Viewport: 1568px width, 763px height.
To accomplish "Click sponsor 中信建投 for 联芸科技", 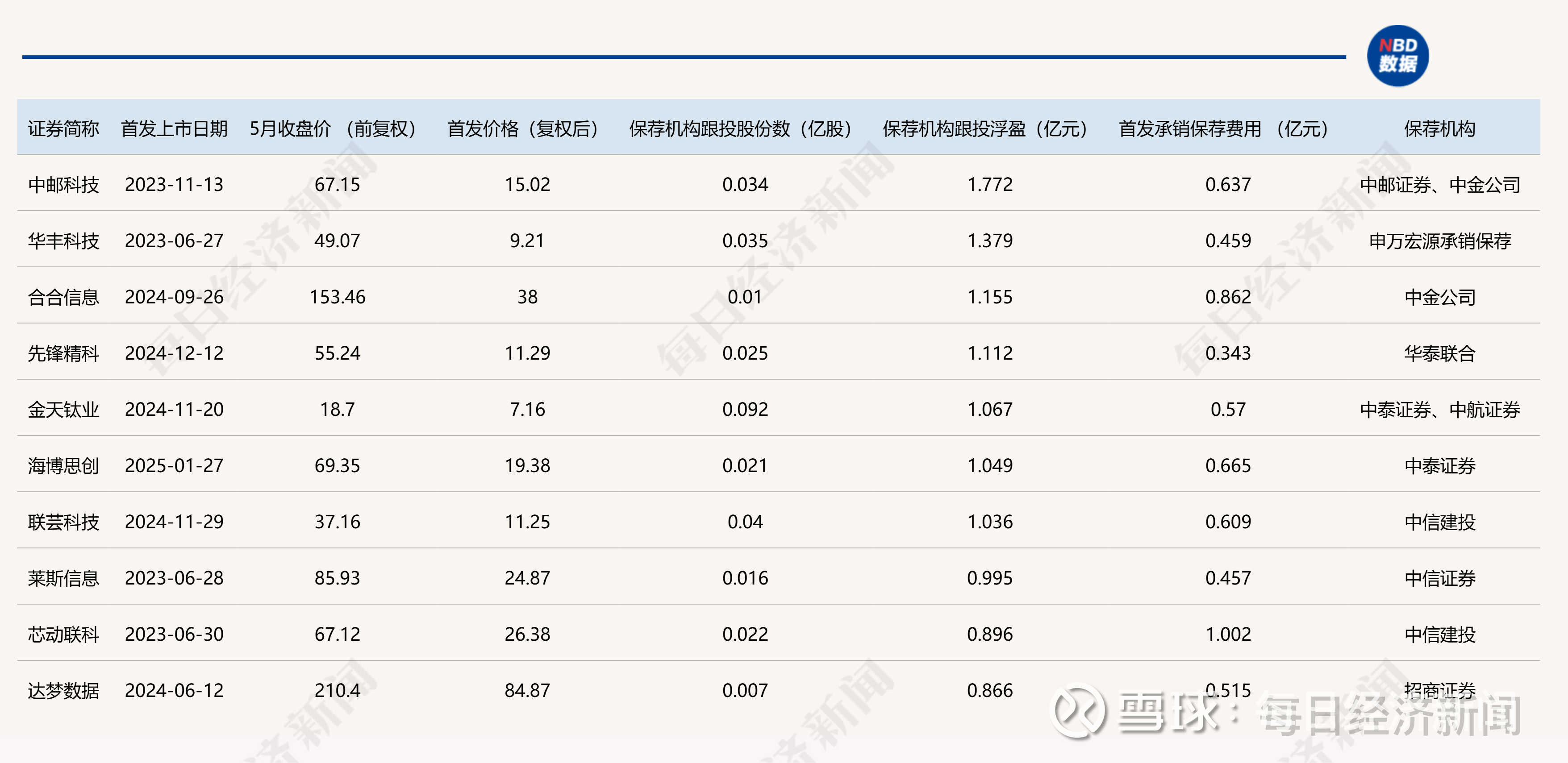I will point(1440,522).
